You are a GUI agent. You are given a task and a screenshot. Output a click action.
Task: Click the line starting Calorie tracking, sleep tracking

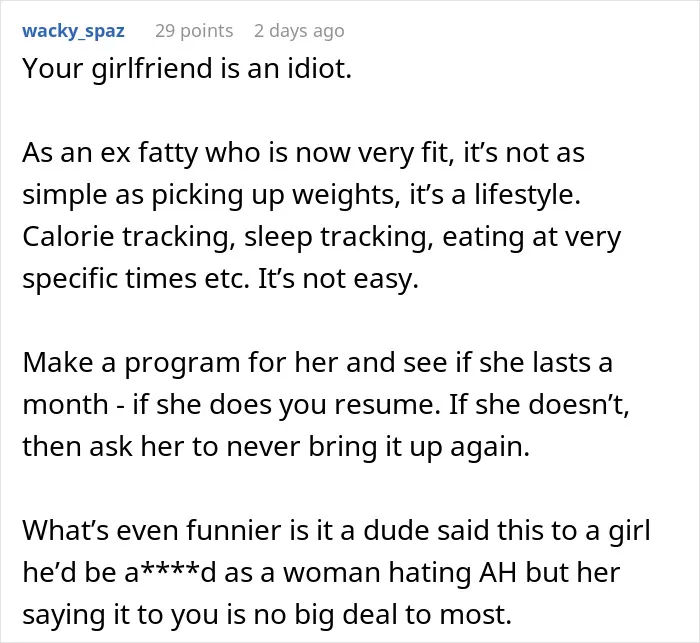[x=321, y=237]
